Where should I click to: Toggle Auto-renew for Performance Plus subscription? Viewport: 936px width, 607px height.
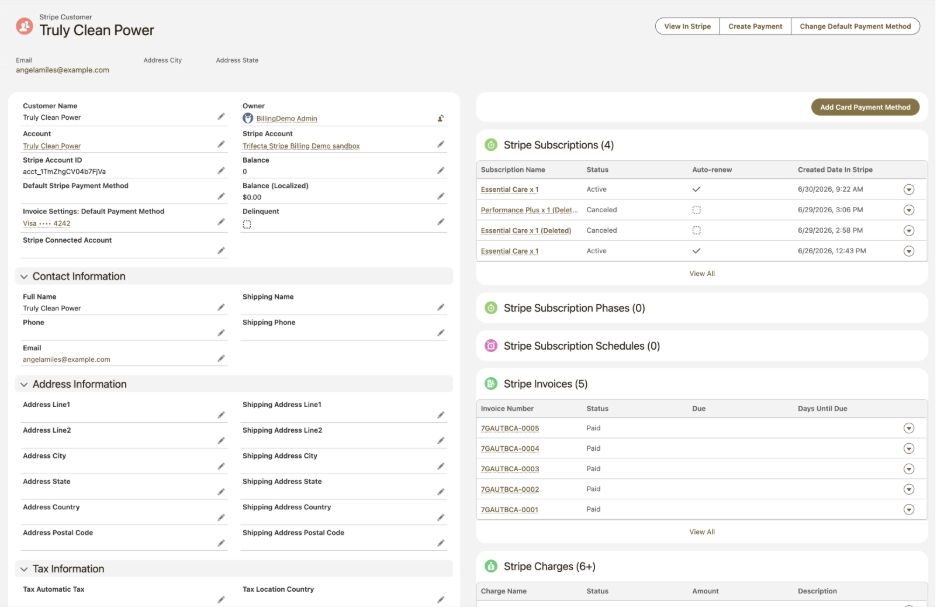coord(697,210)
